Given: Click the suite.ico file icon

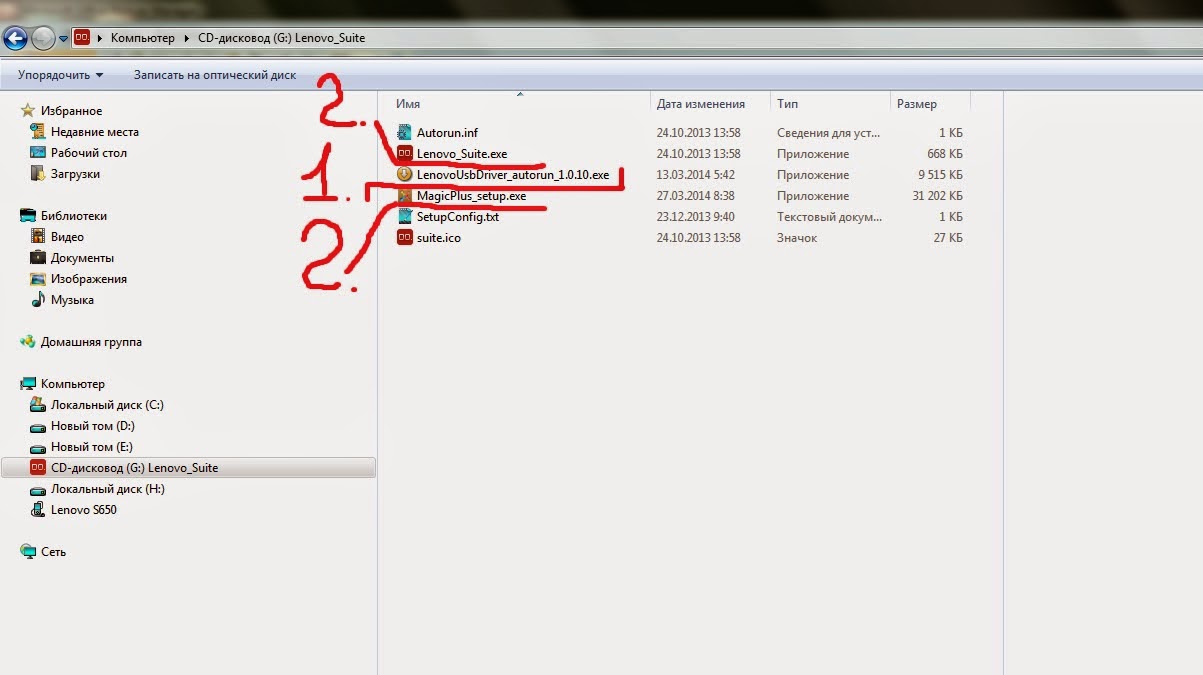Looking at the screenshot, I should coord(405,238).
